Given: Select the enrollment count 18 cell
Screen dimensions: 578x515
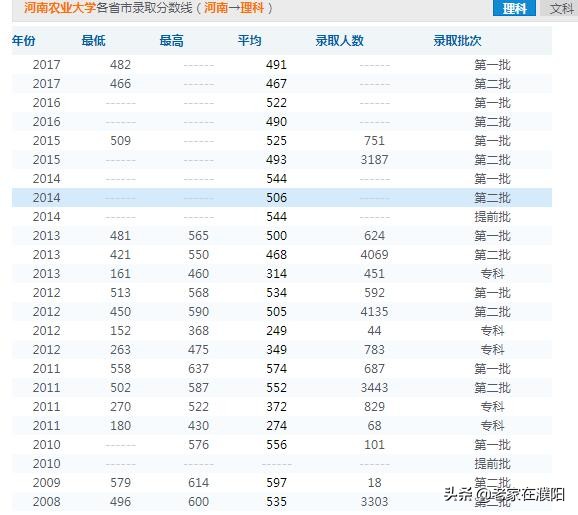Looking at the screenshot, I should tap(375, 483).
